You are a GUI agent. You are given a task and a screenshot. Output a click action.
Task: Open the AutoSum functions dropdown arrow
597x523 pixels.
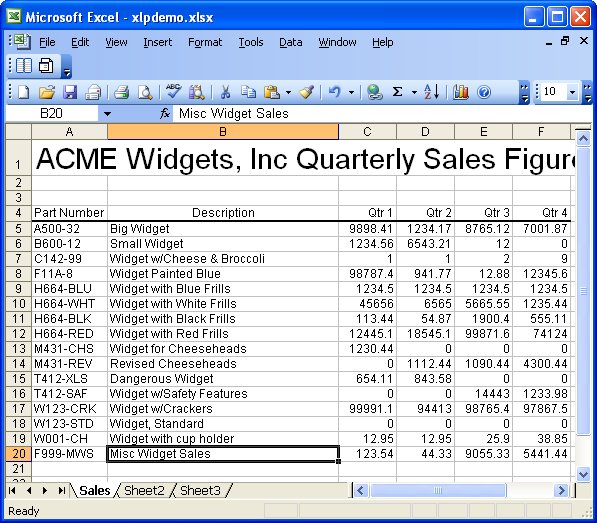pos(414,92)
